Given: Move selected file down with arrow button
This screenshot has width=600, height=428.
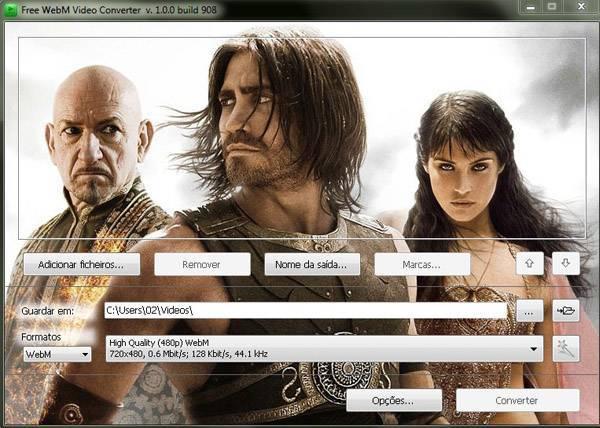Looking at the screenshot, I should (x=566, y=263).
